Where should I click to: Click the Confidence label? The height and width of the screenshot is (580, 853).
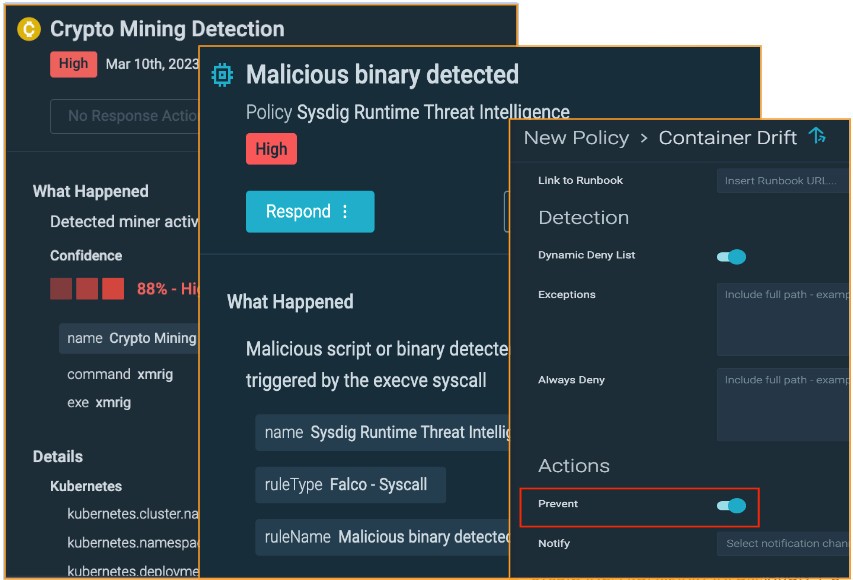pos(86,256)
